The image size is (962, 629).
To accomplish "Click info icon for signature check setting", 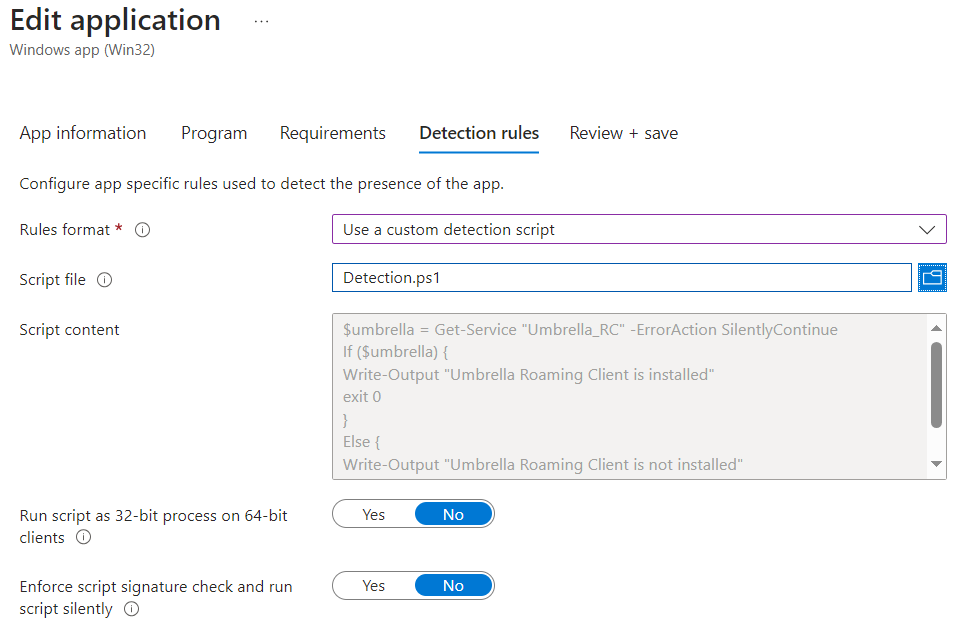I will point(131,609).
